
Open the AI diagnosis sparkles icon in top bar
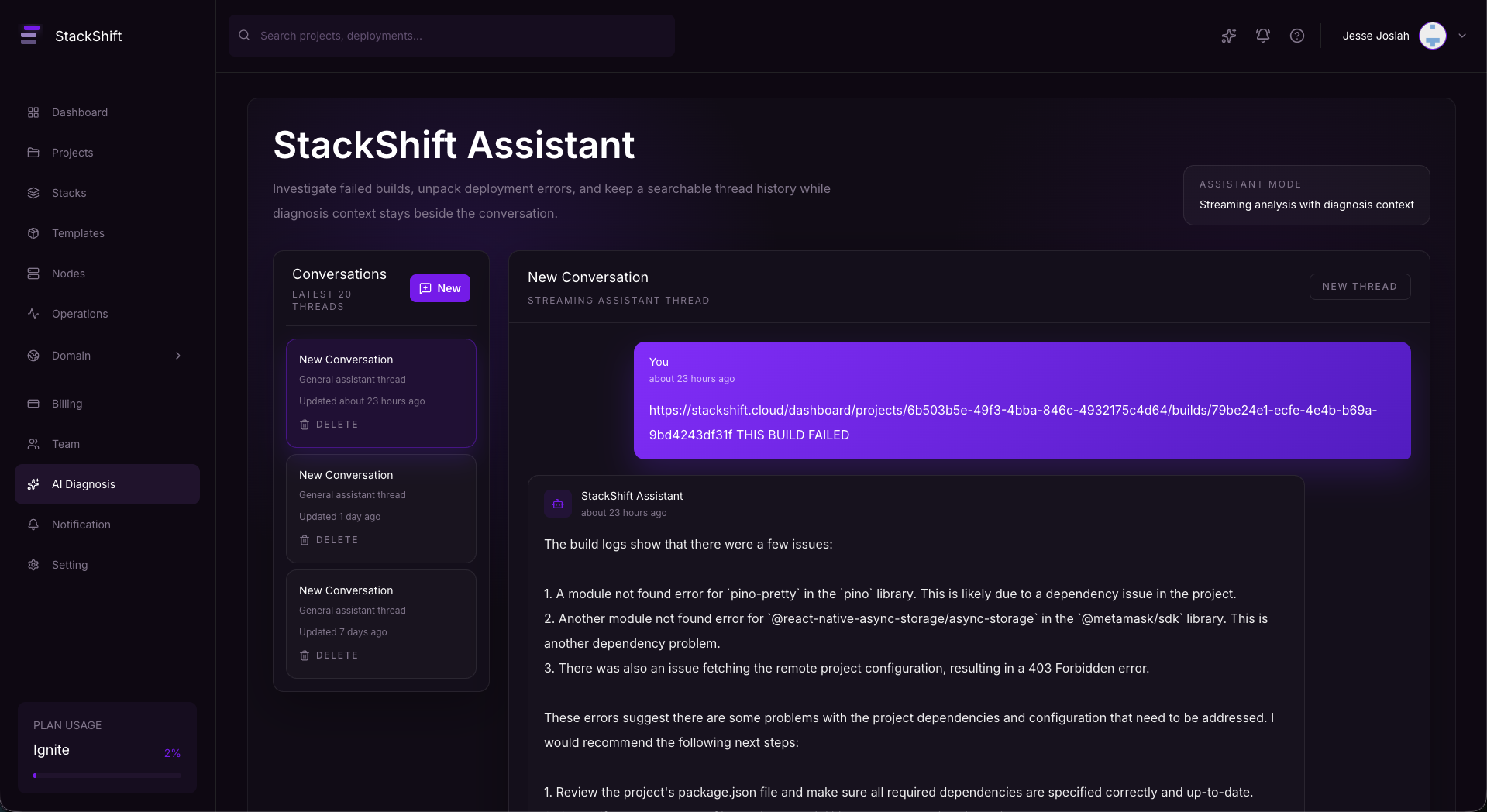coord(1228,36)
